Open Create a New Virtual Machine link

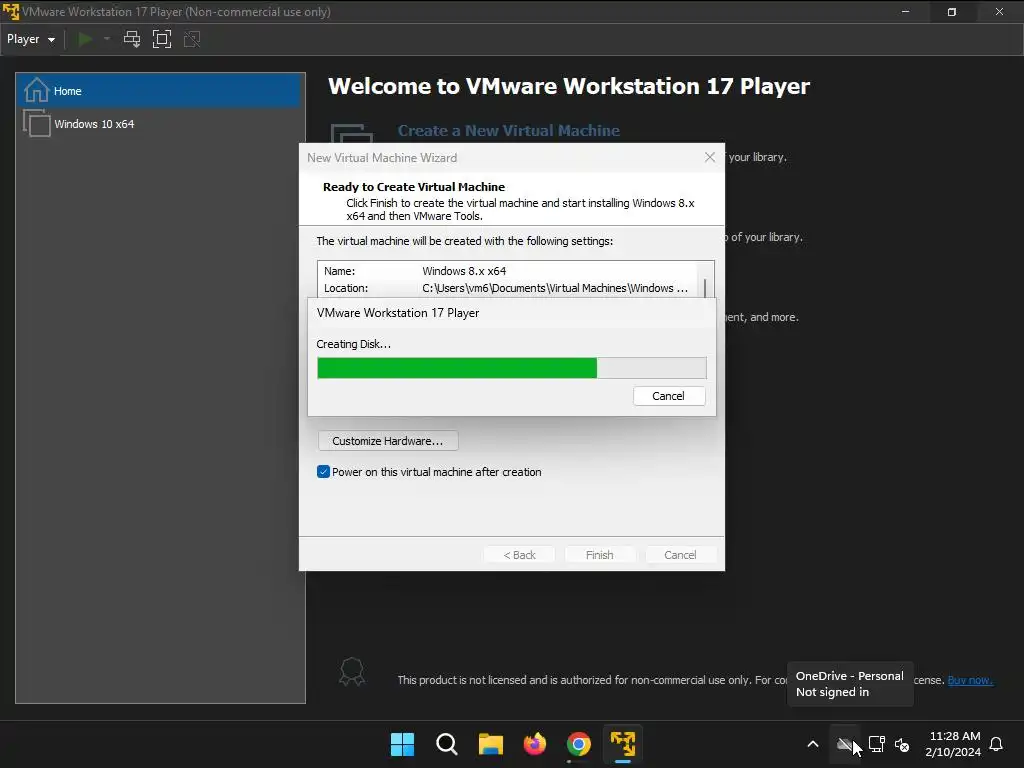click(509, 131)
